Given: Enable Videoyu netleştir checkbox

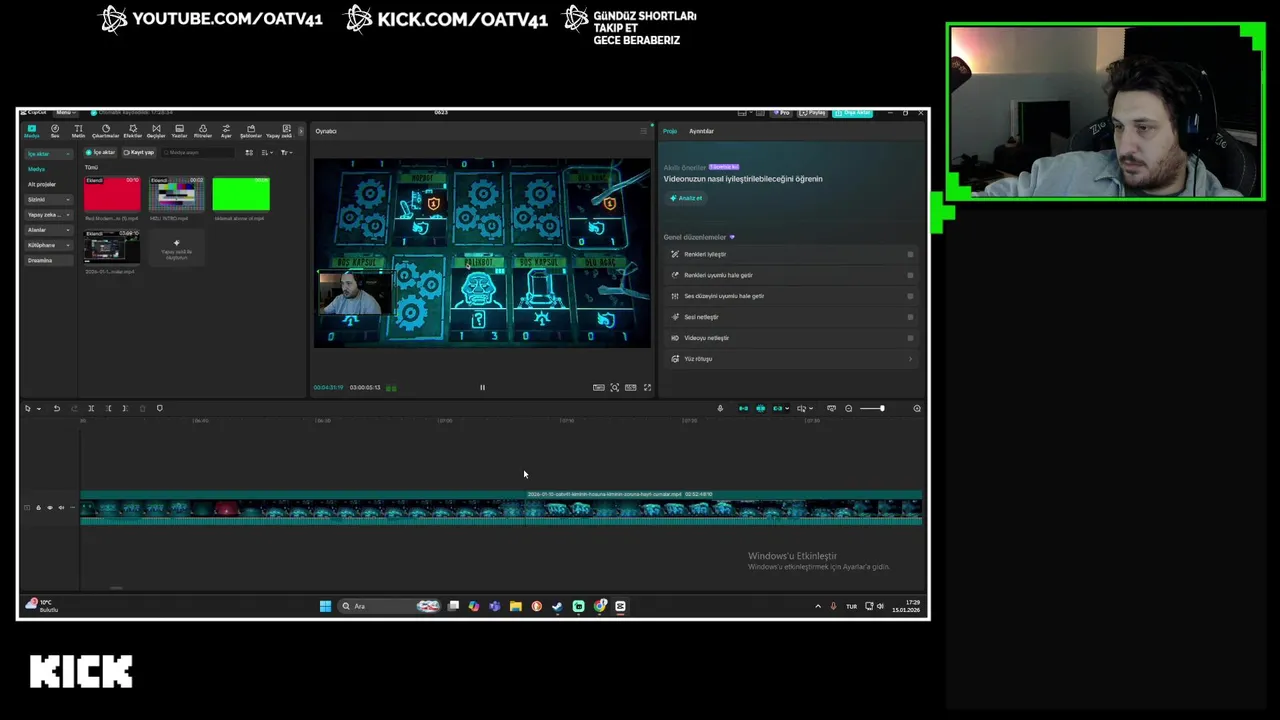Looking at the screenshot, I should coord(910,338).
